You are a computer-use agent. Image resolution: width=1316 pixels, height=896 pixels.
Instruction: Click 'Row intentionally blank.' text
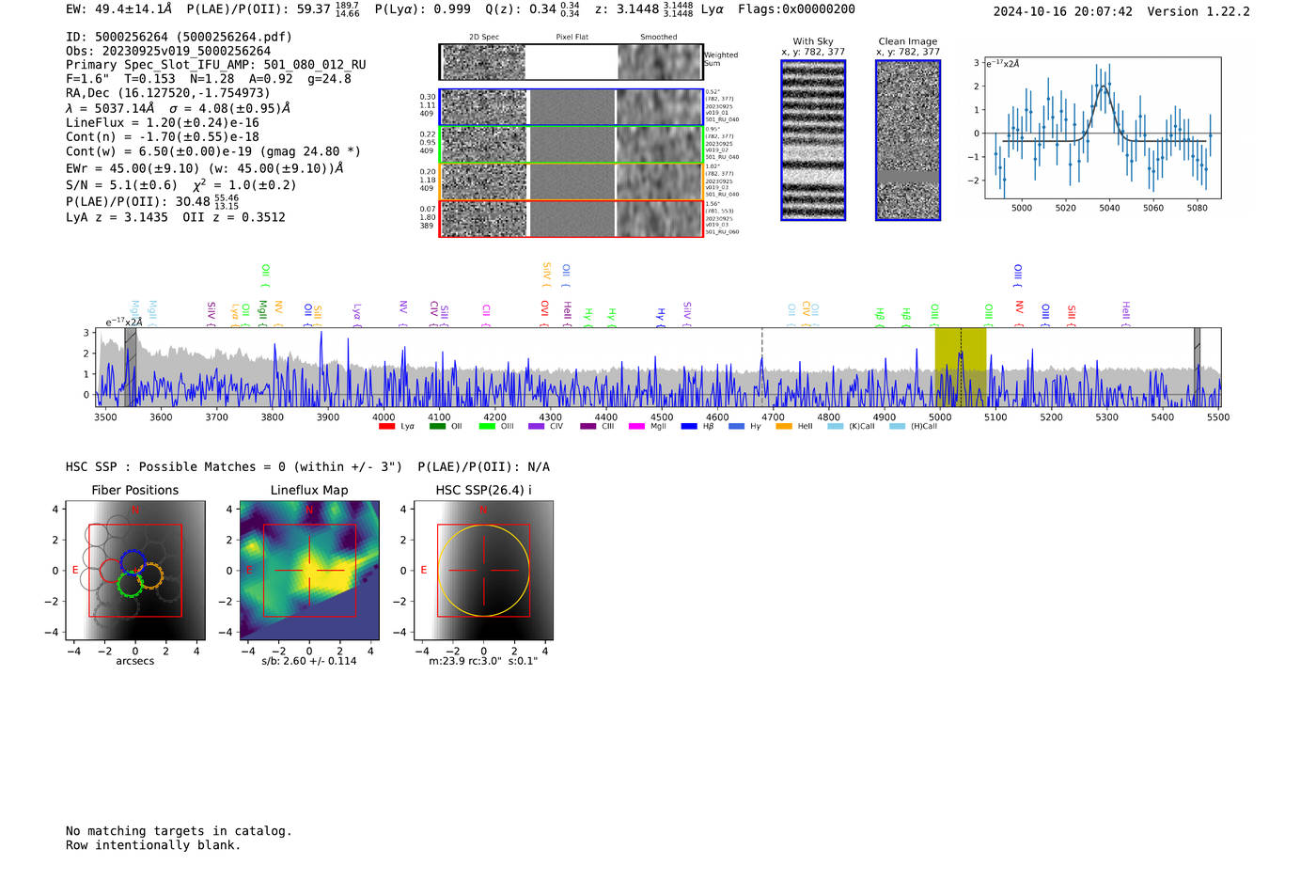click(153, 845)
